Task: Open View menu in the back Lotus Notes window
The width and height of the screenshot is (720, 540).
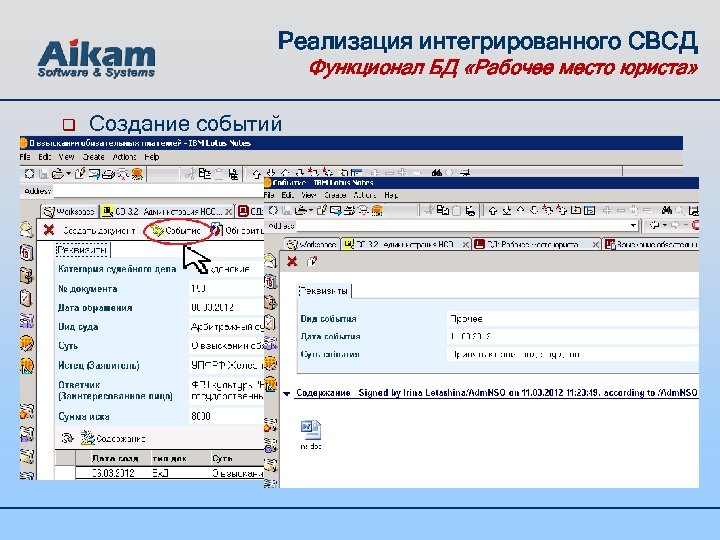Action: point(66,157)
